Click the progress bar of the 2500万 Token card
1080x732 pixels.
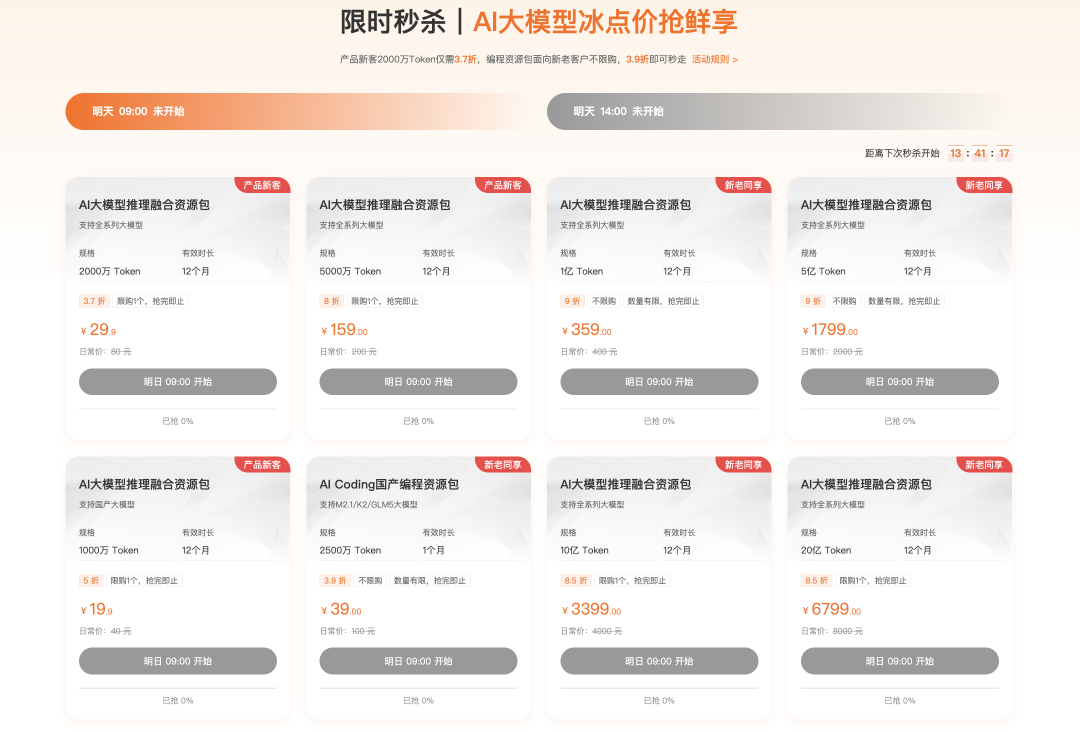click(418, 688)
